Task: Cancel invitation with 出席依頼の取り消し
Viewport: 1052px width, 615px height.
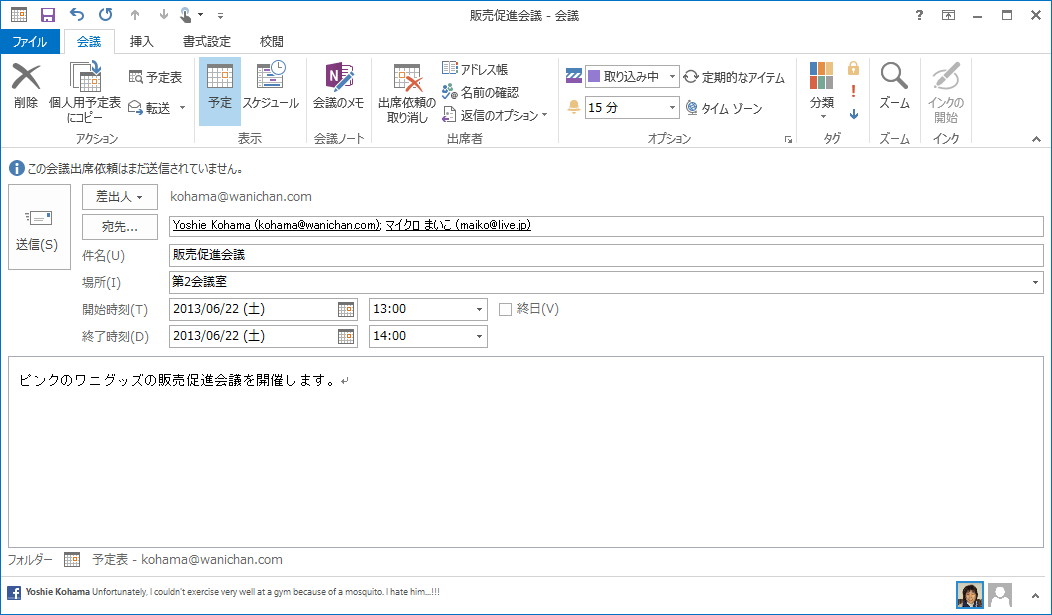Action: [407, 93]
